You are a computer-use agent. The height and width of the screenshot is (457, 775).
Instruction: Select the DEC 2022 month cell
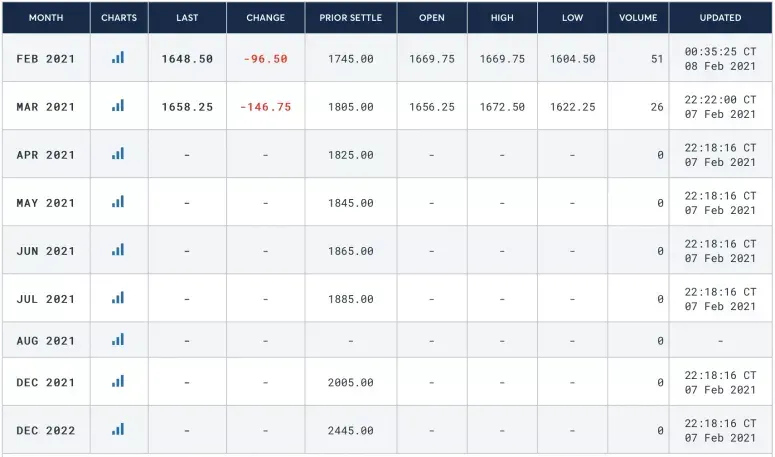pos(45,430)
